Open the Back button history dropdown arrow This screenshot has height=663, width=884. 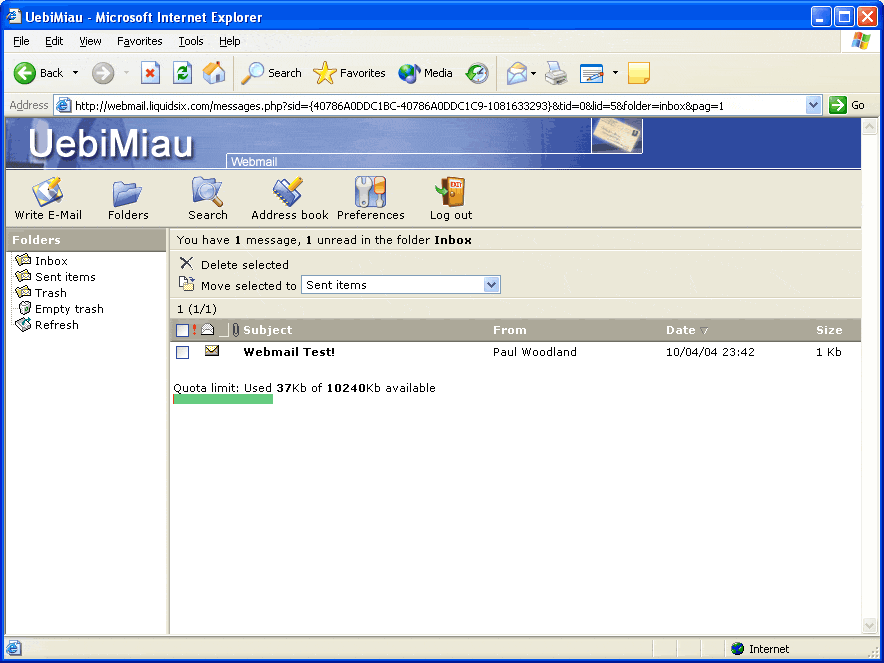pyautogui.click(x=75, y=73)
